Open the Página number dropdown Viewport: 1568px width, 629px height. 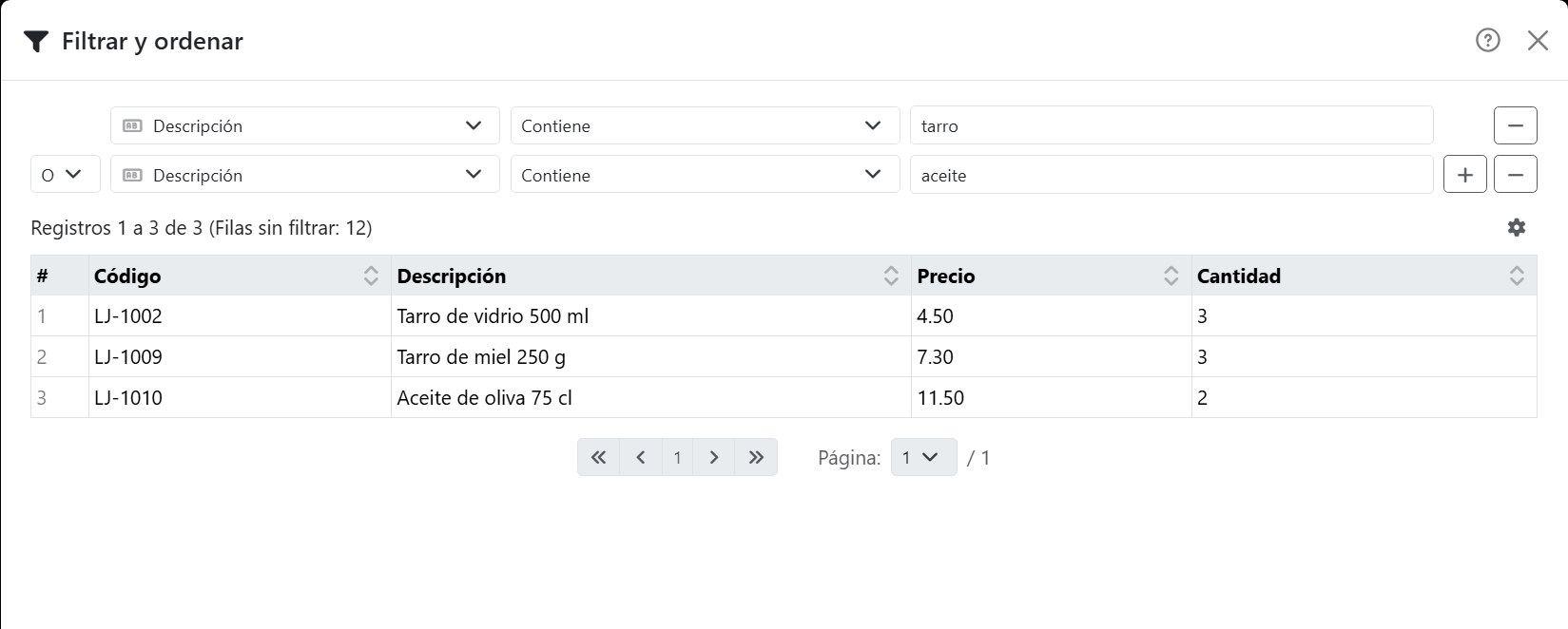pos(923,457)
